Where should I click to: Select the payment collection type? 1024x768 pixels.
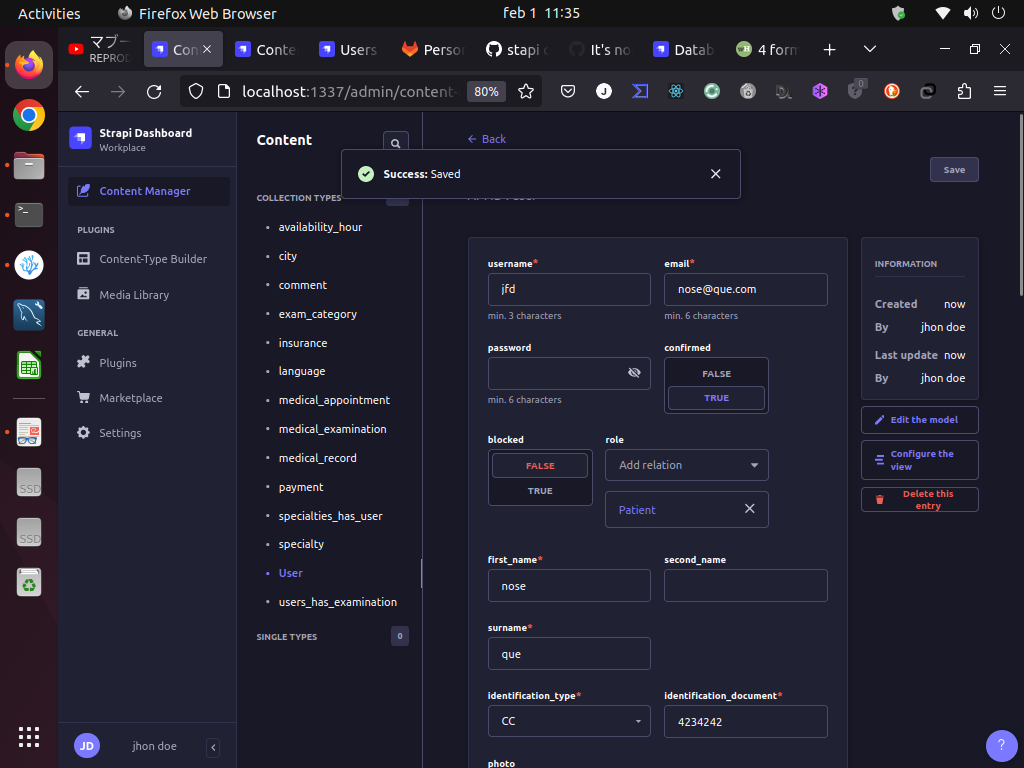click(300, 487)
